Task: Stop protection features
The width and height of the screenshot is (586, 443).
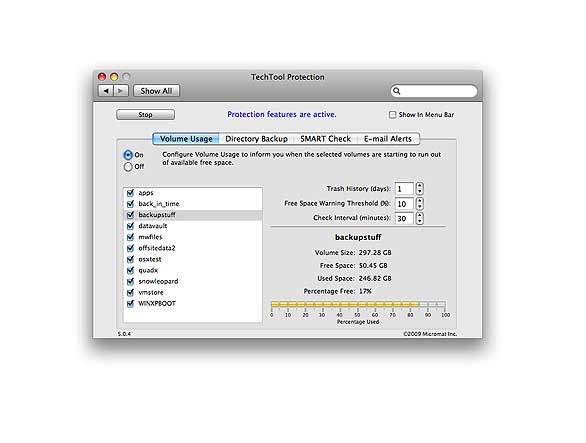Action: pyautogui.click(x=145, y=114)
